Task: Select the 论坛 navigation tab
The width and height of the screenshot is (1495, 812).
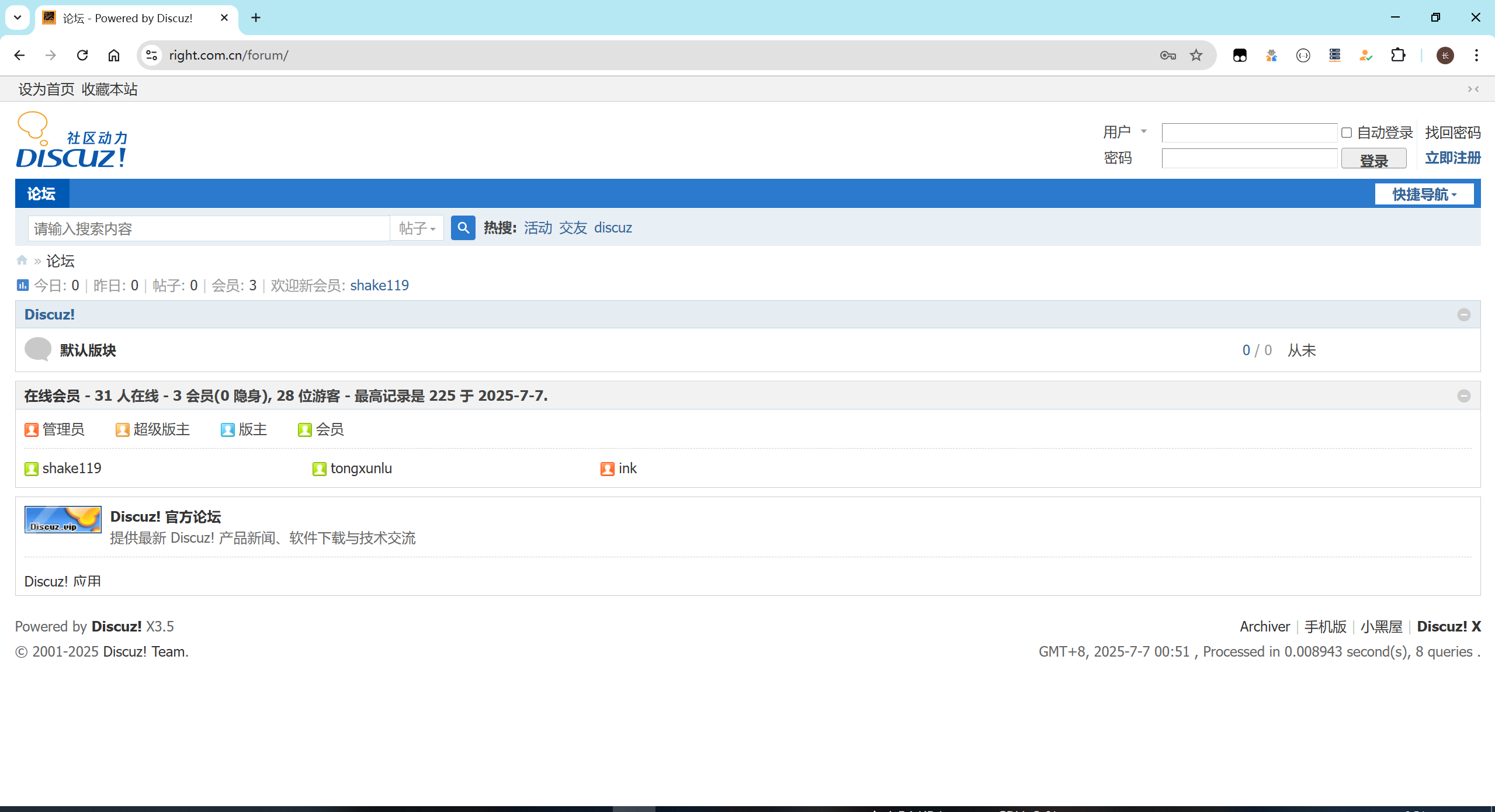Action: point(42,193)
